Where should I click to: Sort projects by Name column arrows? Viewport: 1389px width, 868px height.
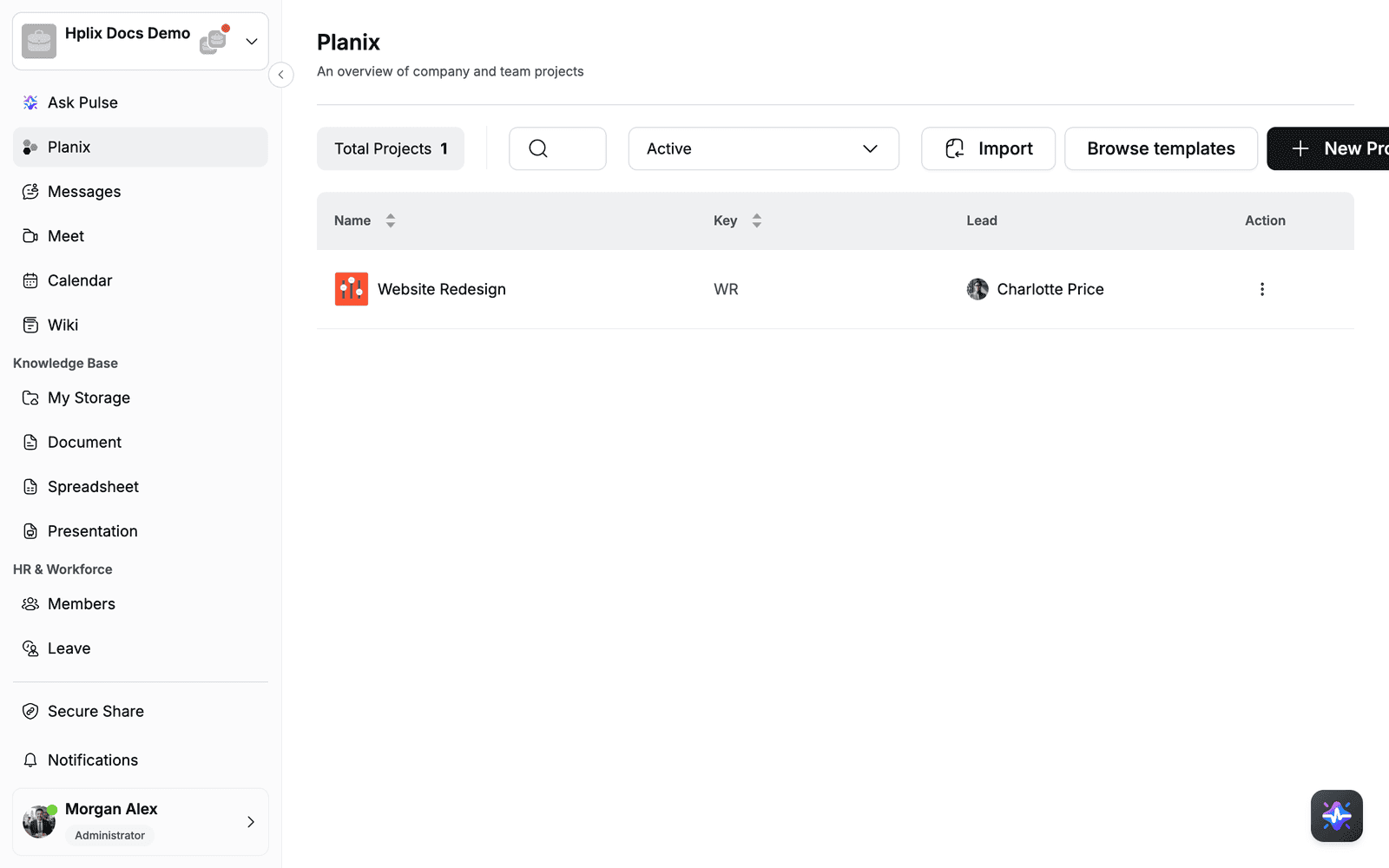pyautogui.click(x=391, y=220)
